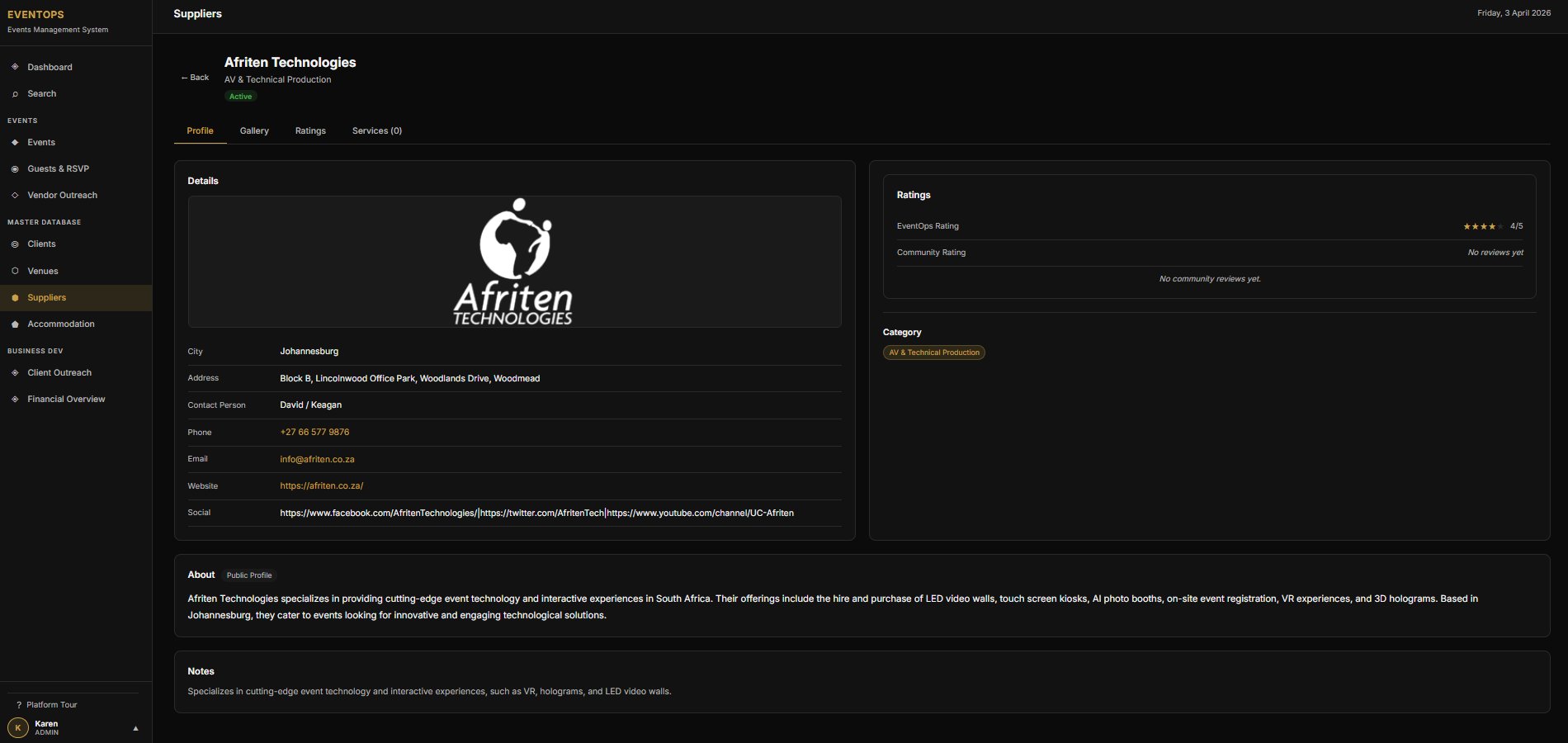Open Search in the sidebar
Viewport: 1568px width, 743px height.
pyautogui.click(x=76, y=94)
